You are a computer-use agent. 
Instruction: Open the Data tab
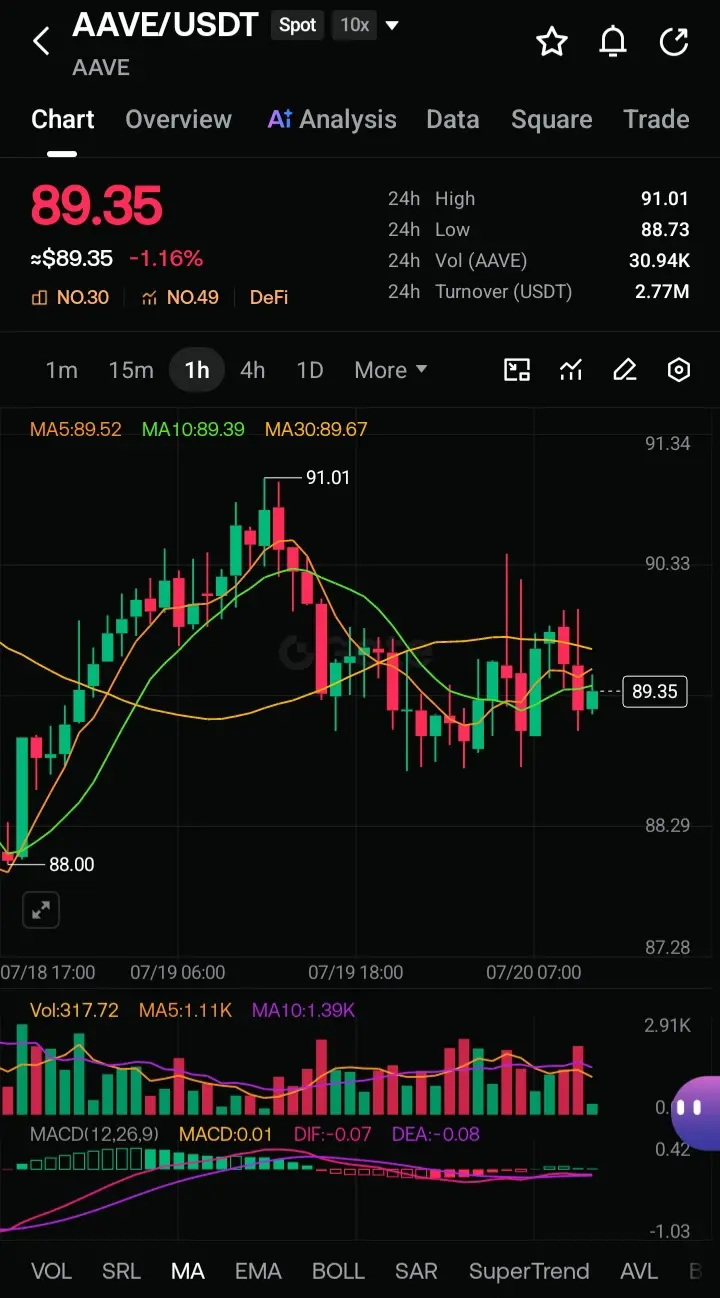click(x=452, y=119)
